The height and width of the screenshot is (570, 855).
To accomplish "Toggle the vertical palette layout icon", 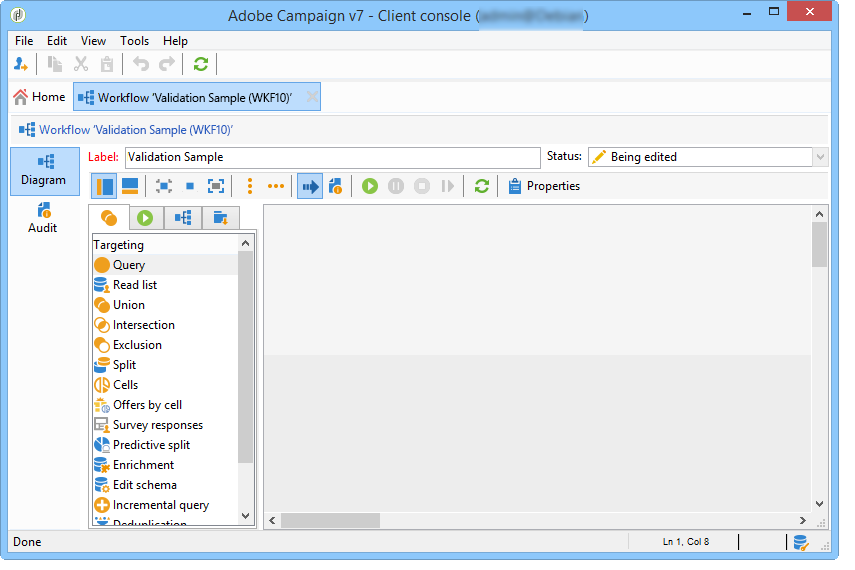I will (104, 187).
